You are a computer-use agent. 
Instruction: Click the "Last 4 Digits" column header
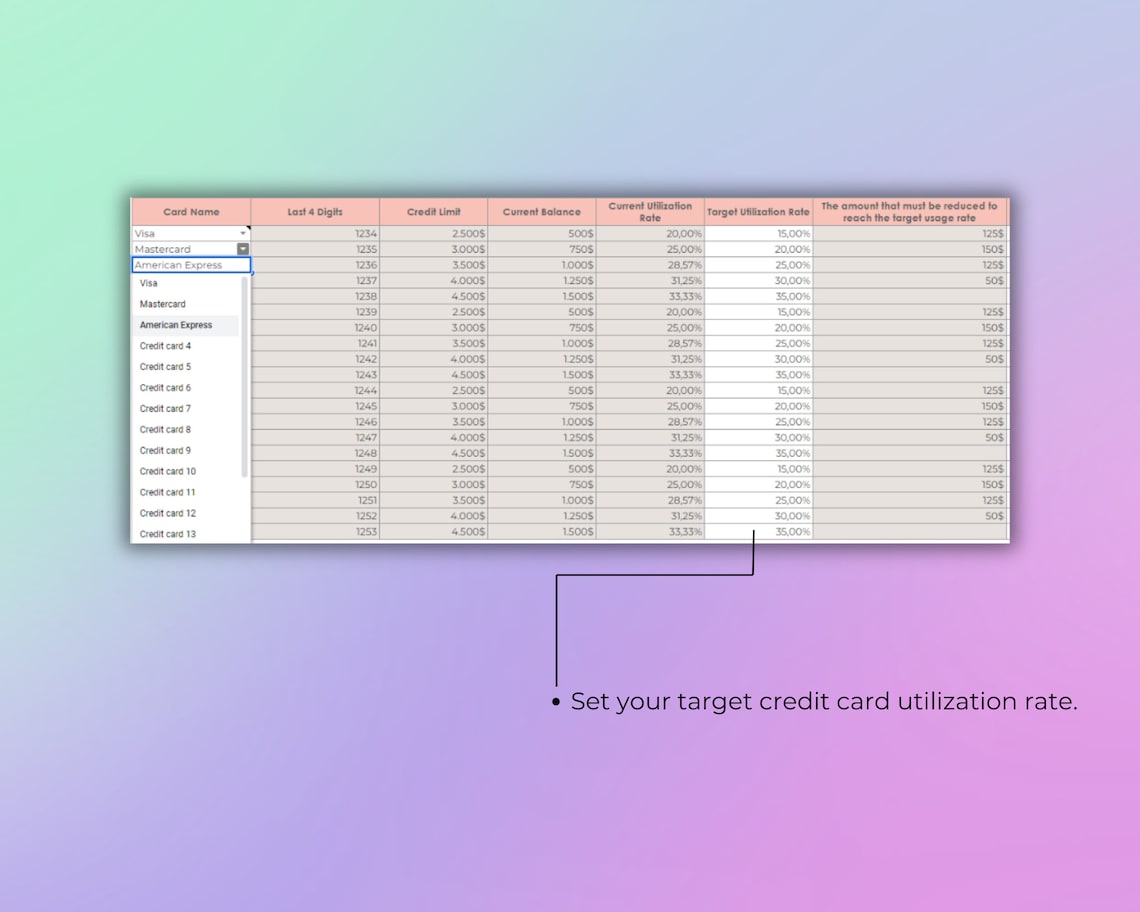click(316, 211)
